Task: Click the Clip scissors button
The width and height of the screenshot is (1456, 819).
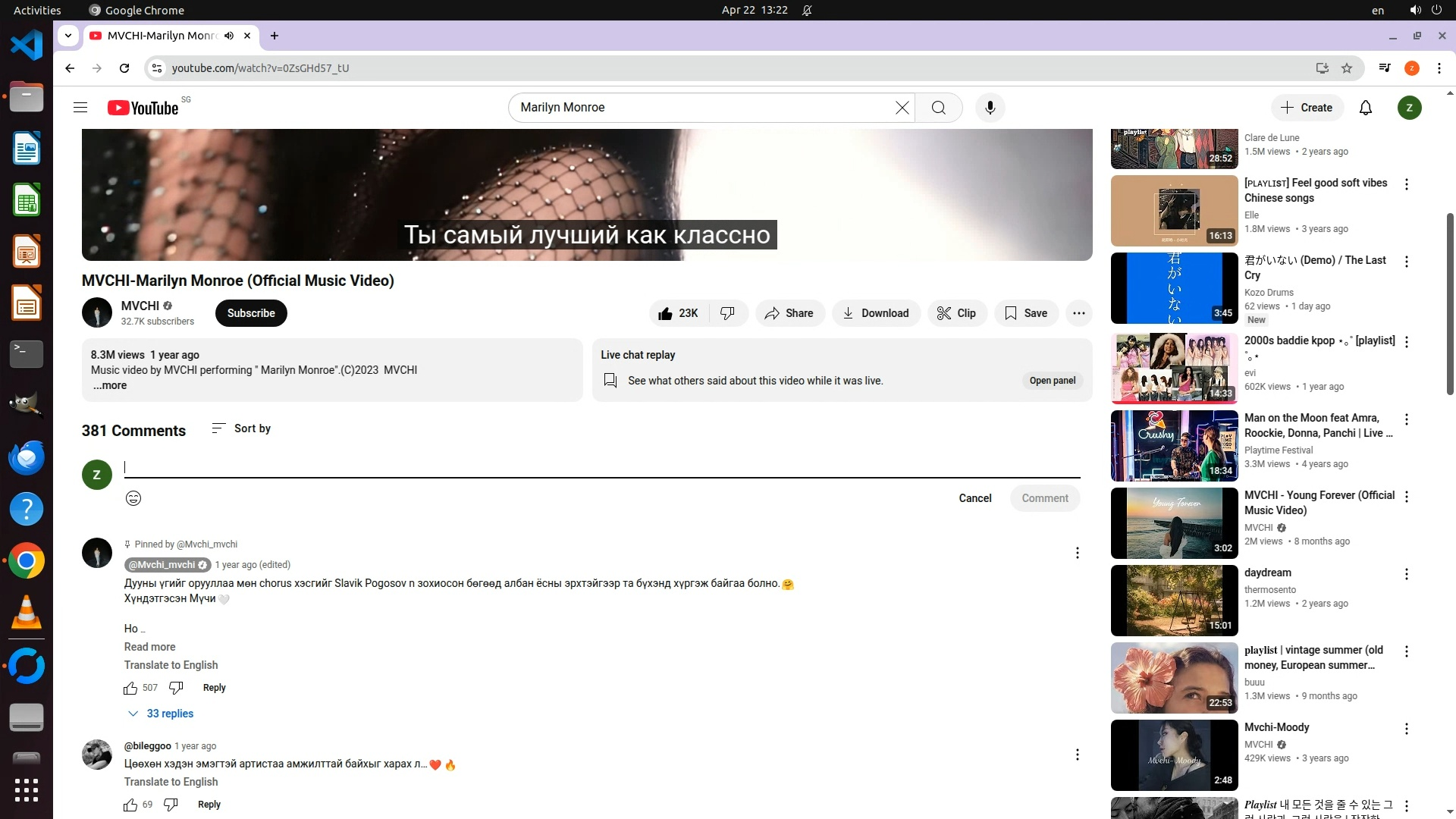Action: tap(956, 313)
